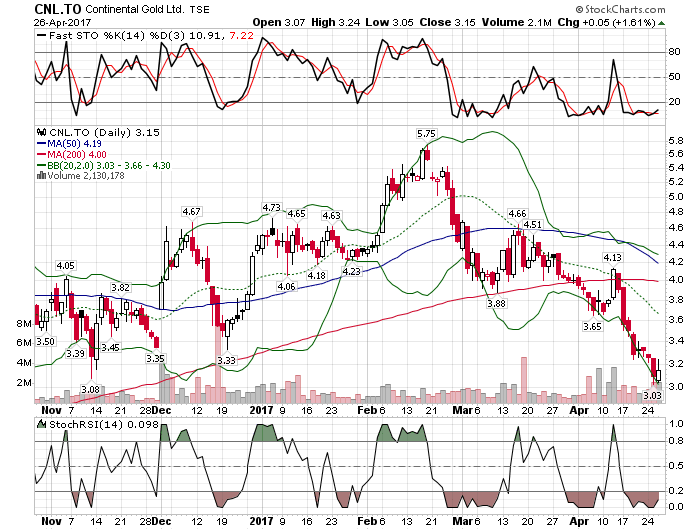Click the 3.50 price label
The width and height of the screenshot is (700, 530).
45,342
